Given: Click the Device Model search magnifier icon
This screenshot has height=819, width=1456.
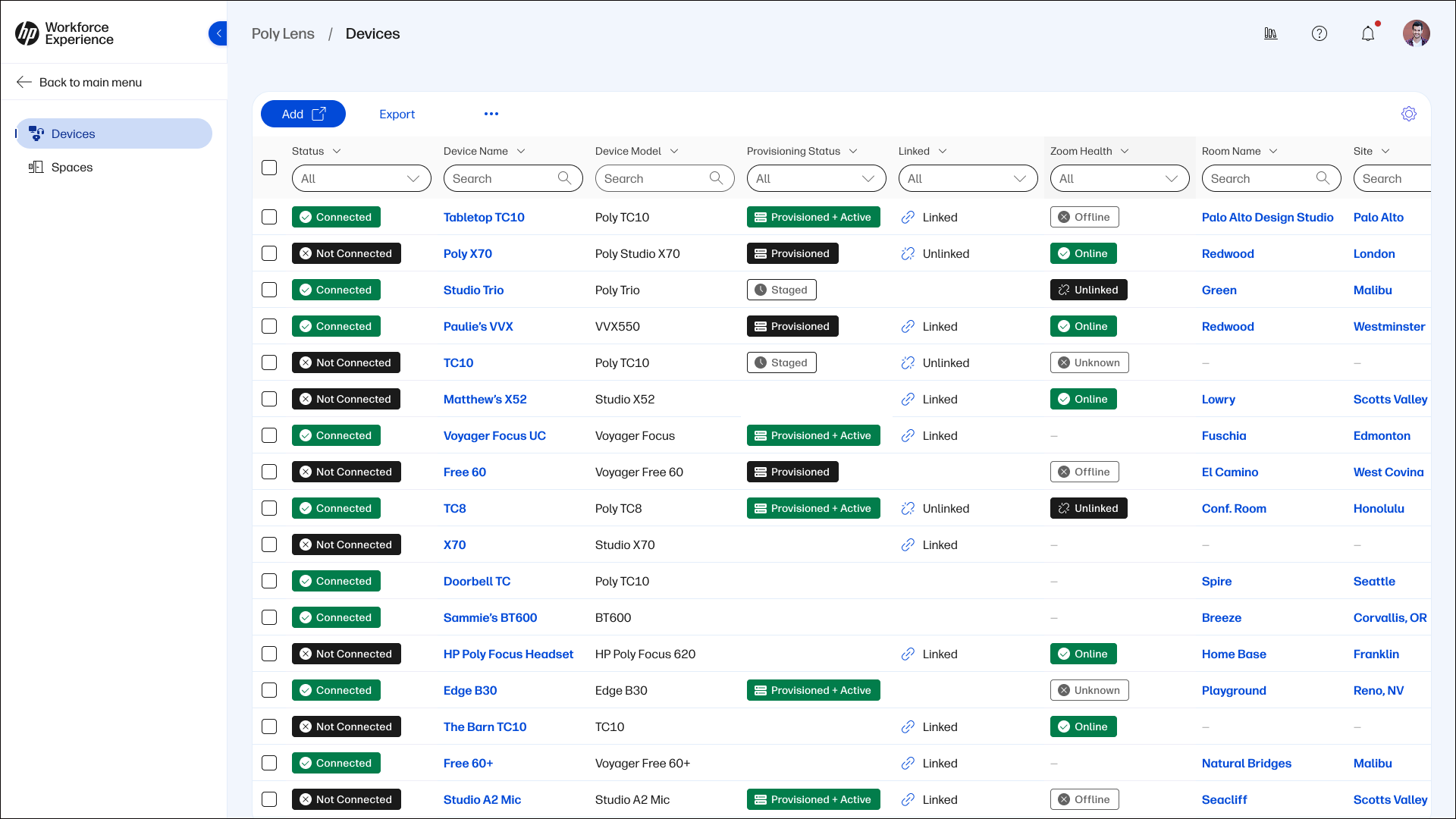Looking at the screenshot, I should tap(716, 178).
